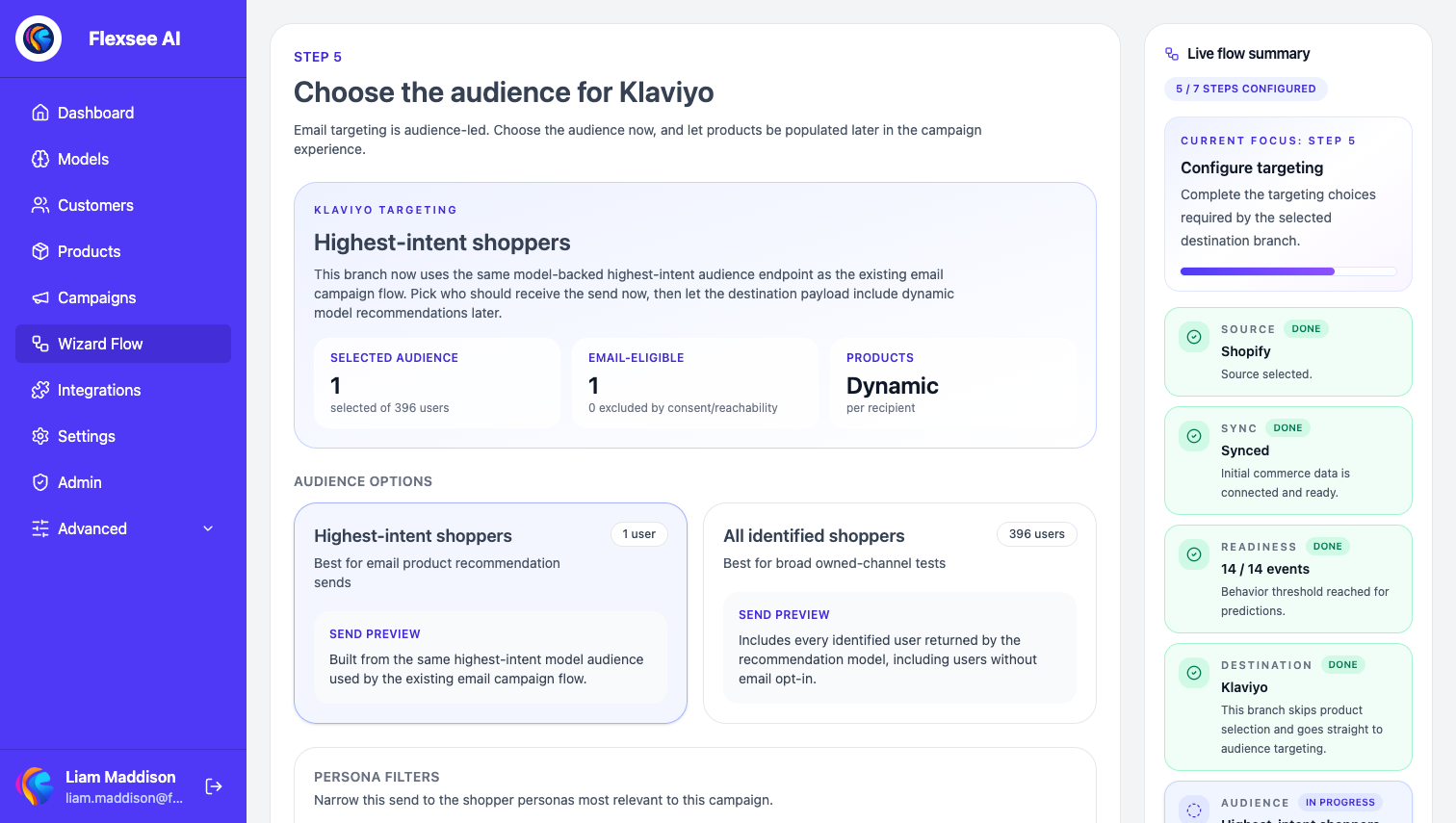Viewport: 1456px width, 823px height.
Task: Select the All identified shoppers audience option
Action: [x=899, y=613]
